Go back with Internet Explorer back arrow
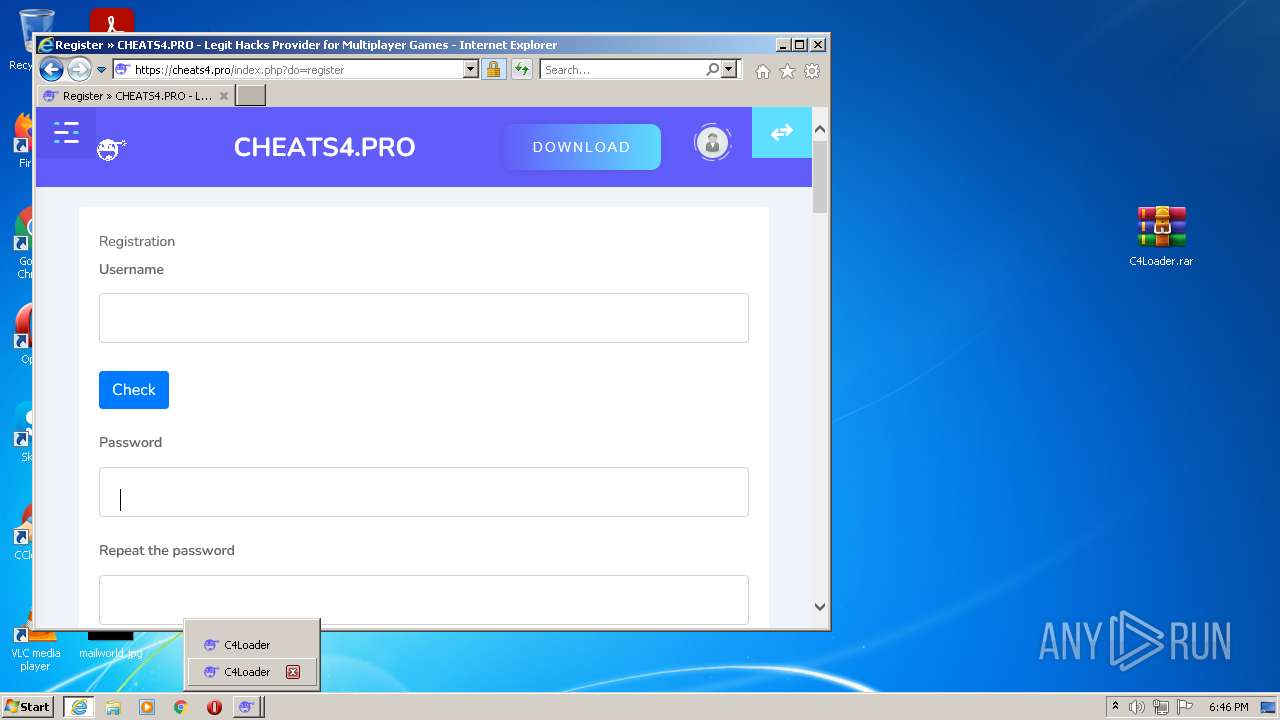This screenshot has height=720, width=1280. [x=51, y=69]
